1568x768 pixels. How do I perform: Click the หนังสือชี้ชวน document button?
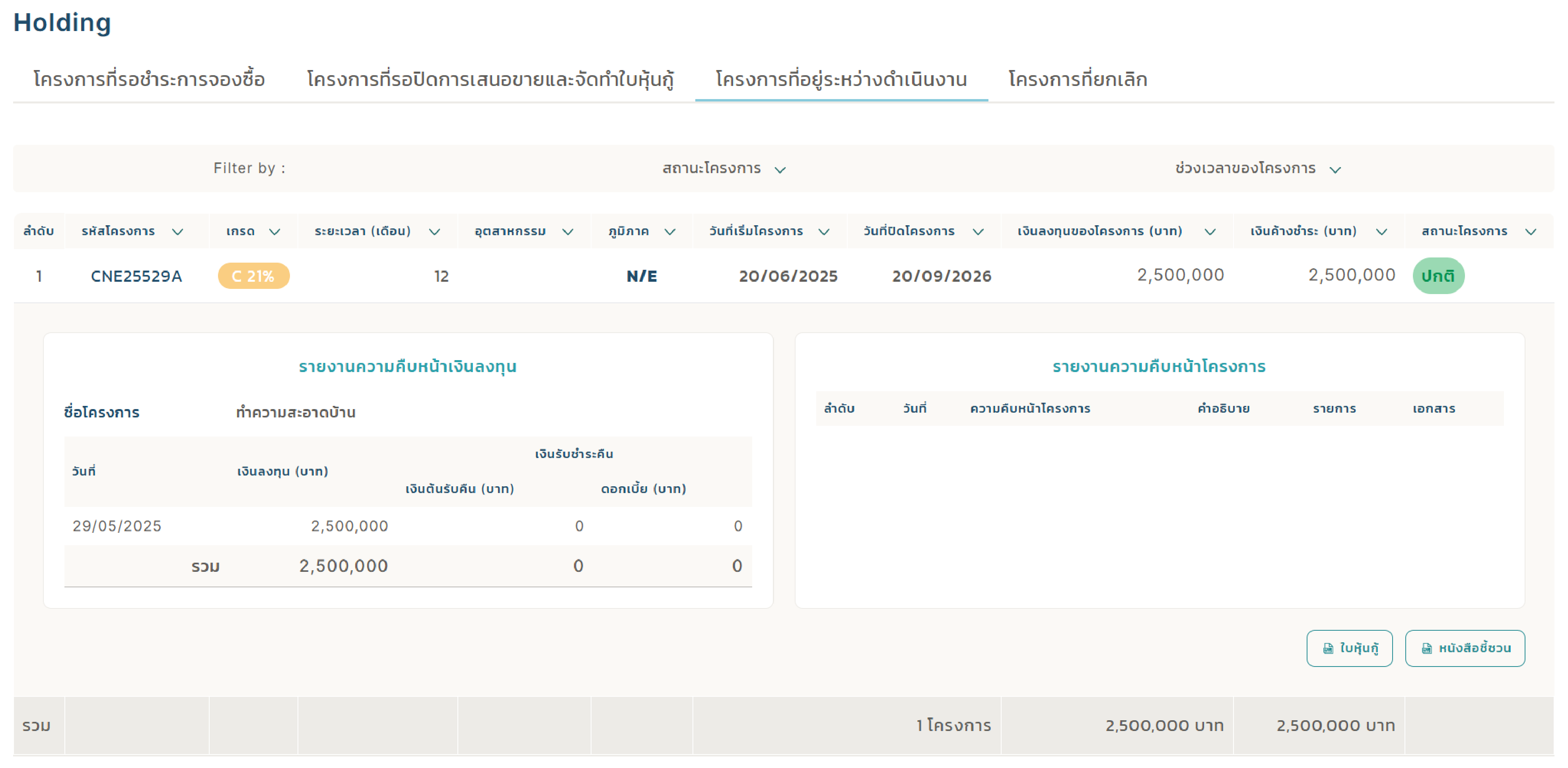pos(1465,649)
